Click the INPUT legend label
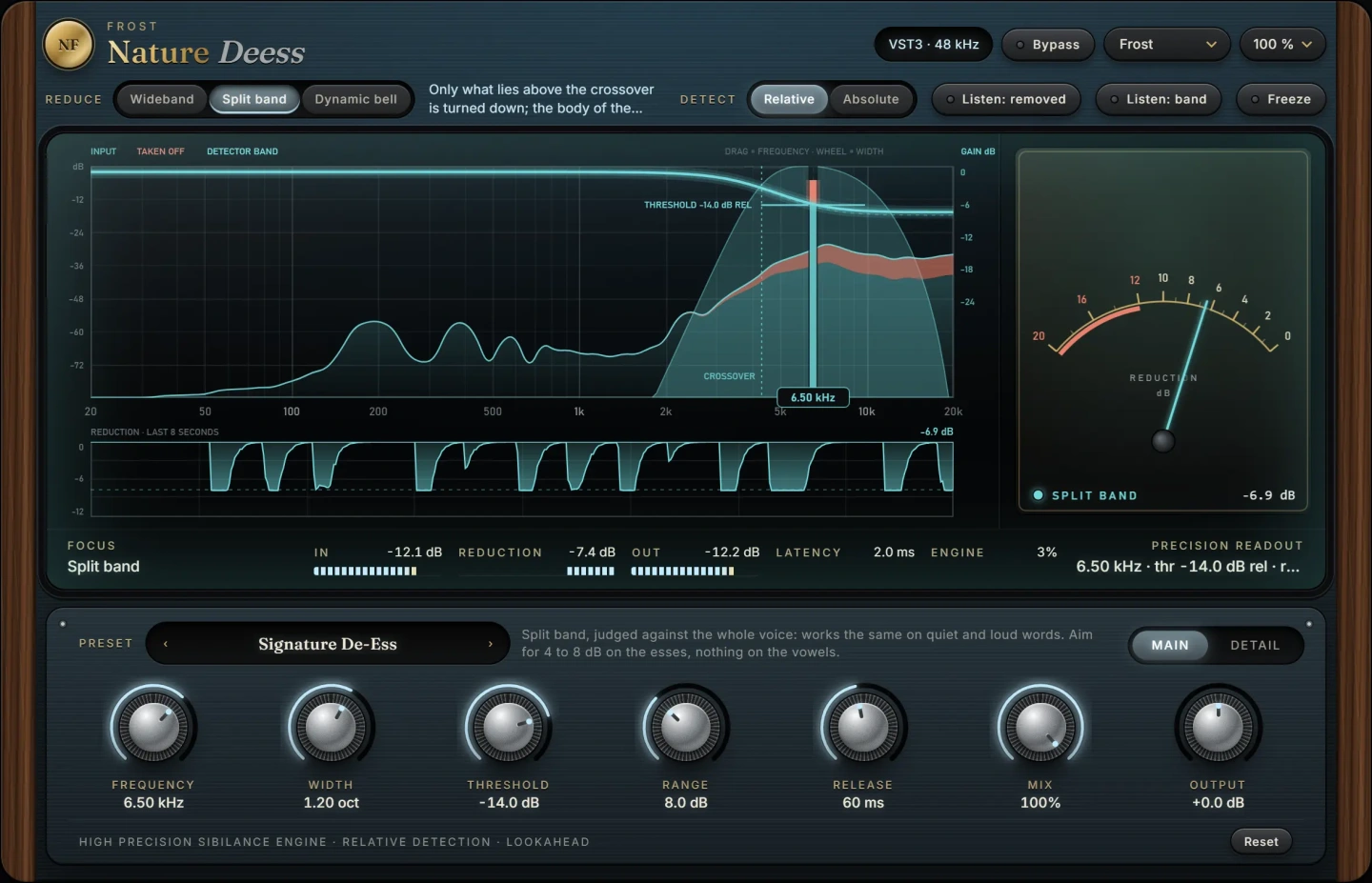 pos(103,151)
